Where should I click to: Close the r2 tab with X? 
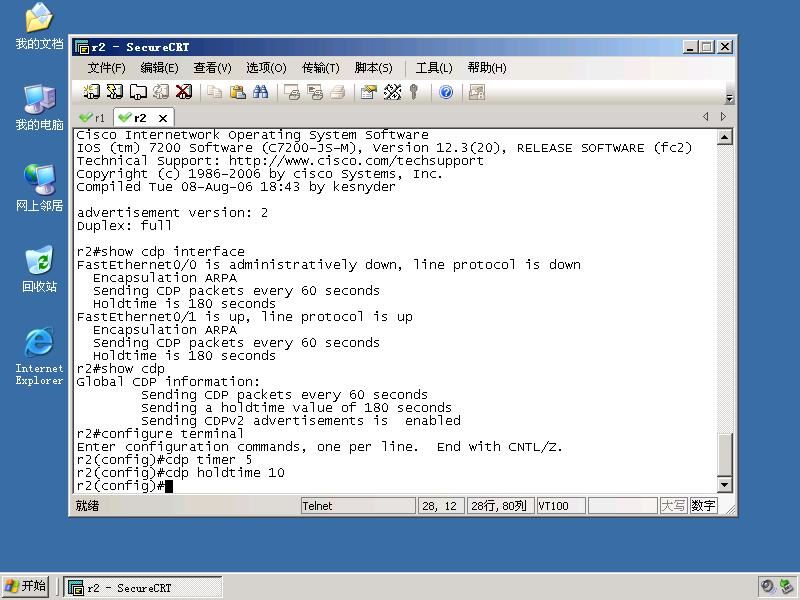(163, 118)
